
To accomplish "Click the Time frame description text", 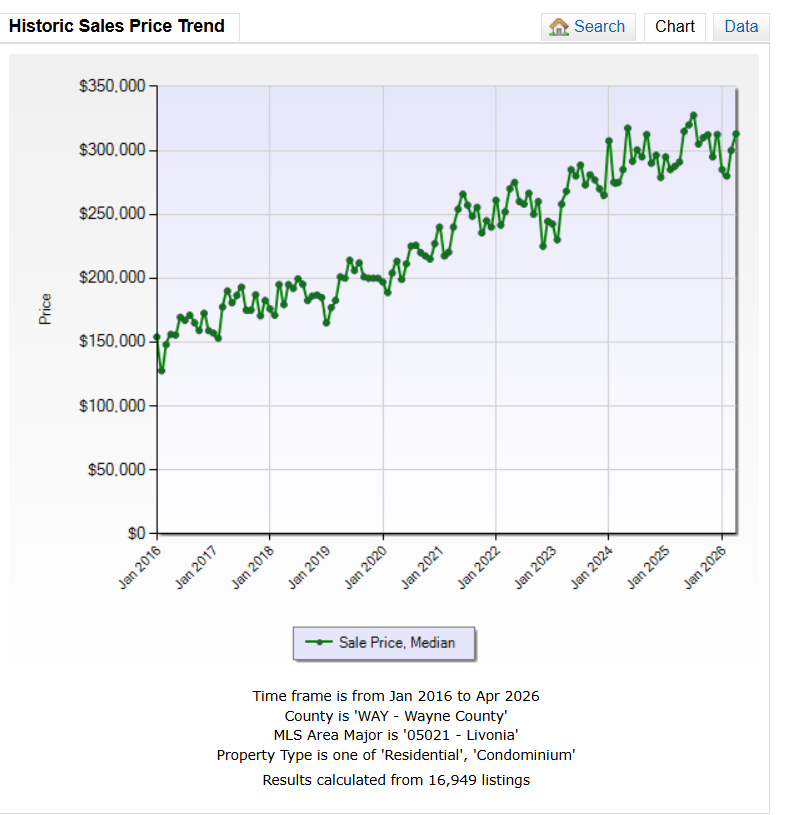I will point(396,696).
